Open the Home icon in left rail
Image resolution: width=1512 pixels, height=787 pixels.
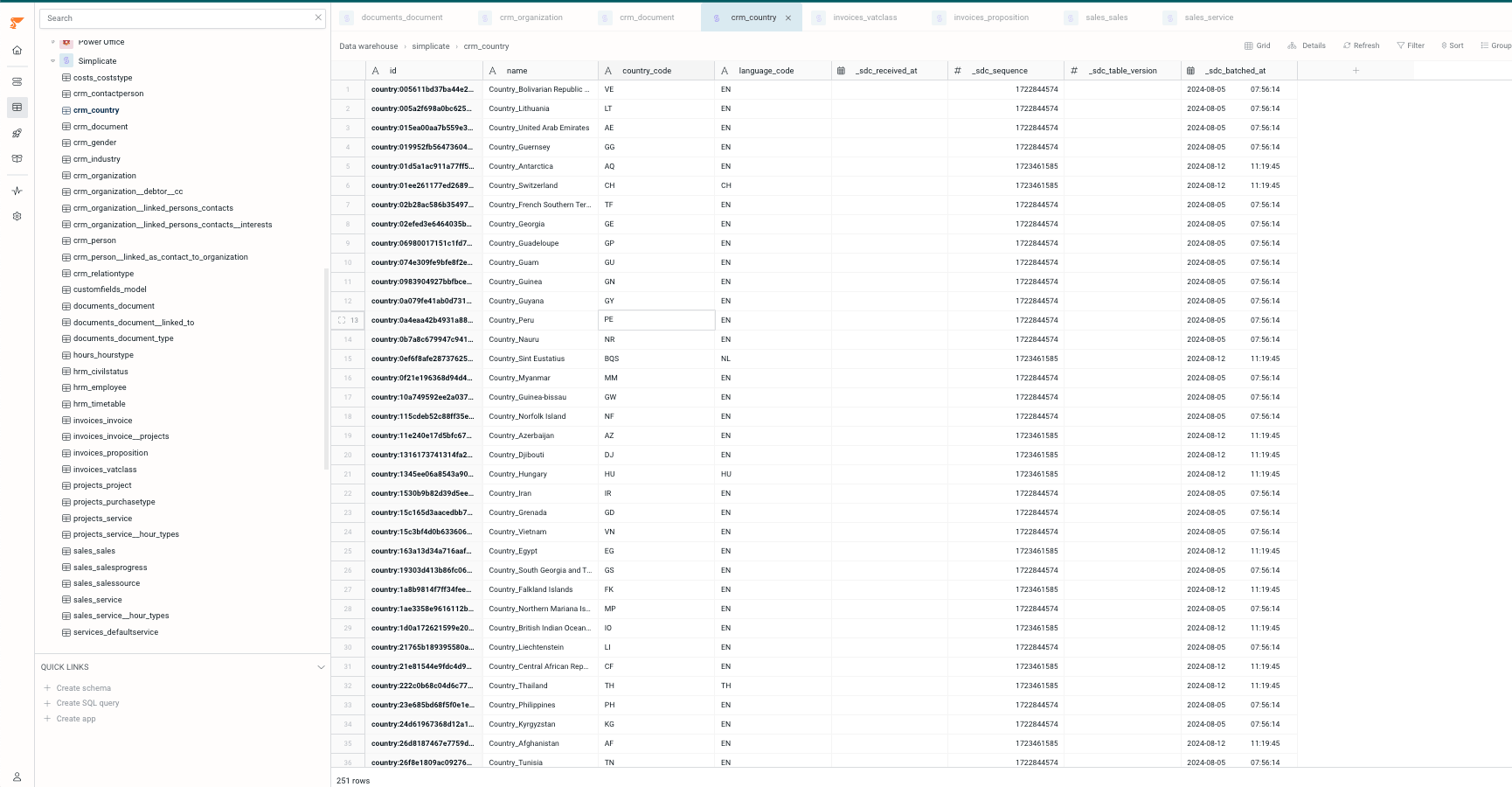17,50
